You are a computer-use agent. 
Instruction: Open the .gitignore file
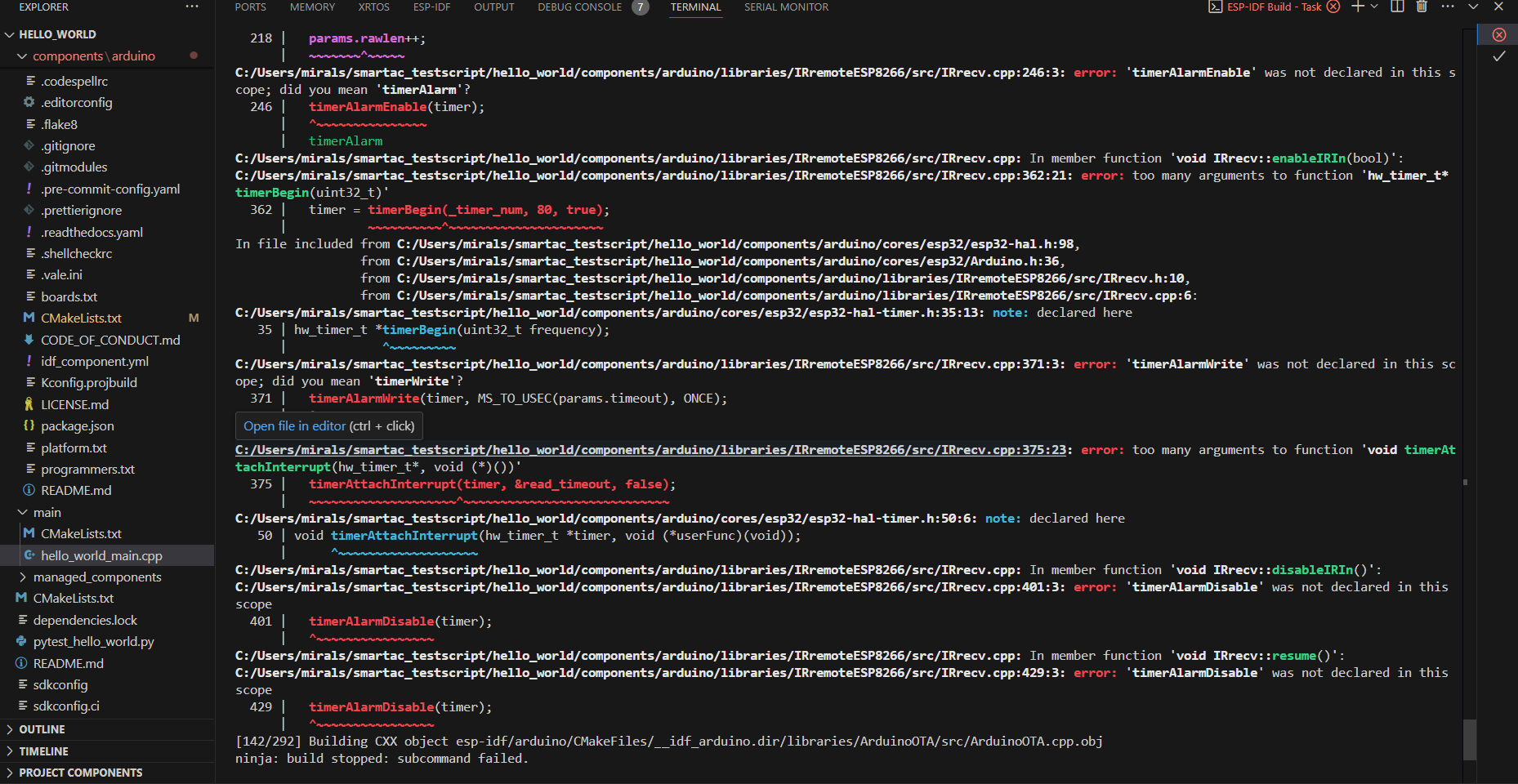pos(69,146)
